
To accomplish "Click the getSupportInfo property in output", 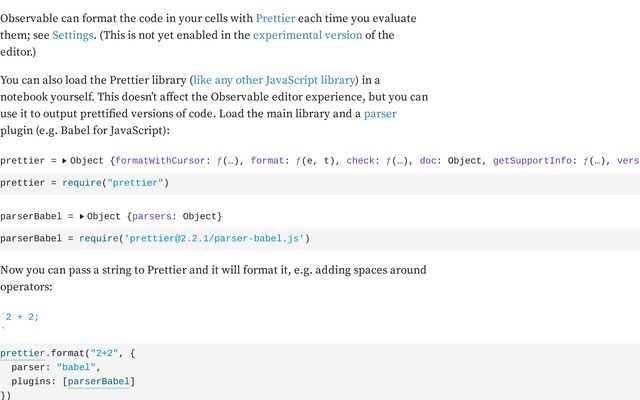I will pos(532,161).
